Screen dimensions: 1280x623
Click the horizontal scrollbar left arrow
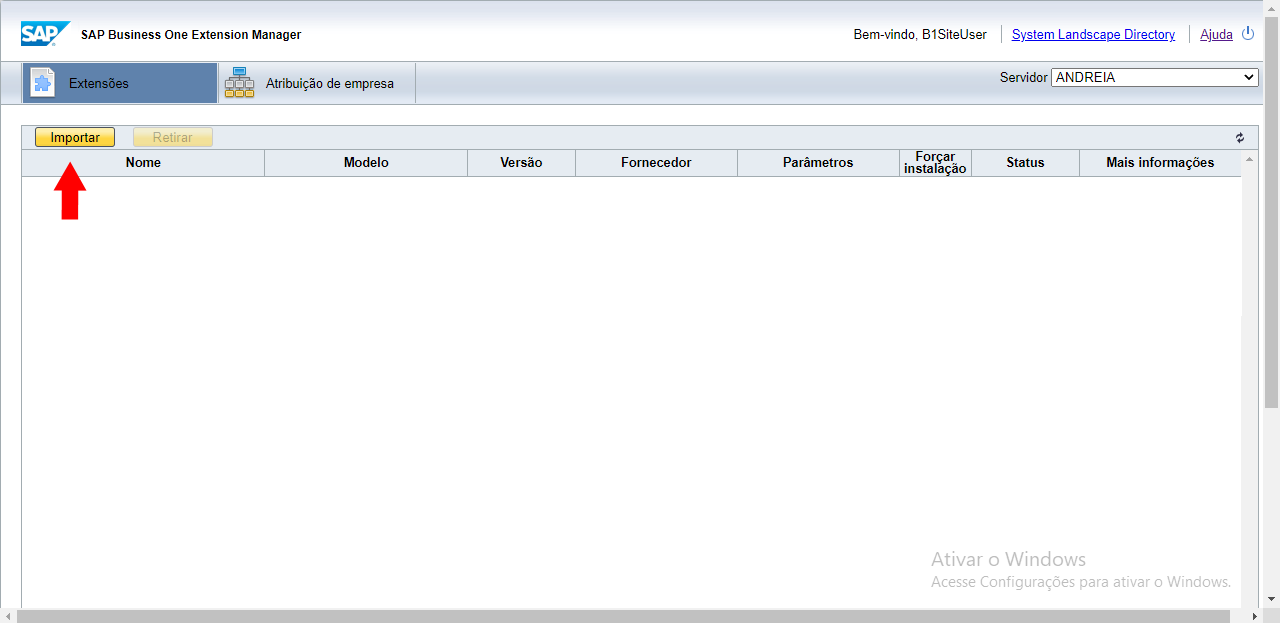pyautogui.click(x=8, y=616)
